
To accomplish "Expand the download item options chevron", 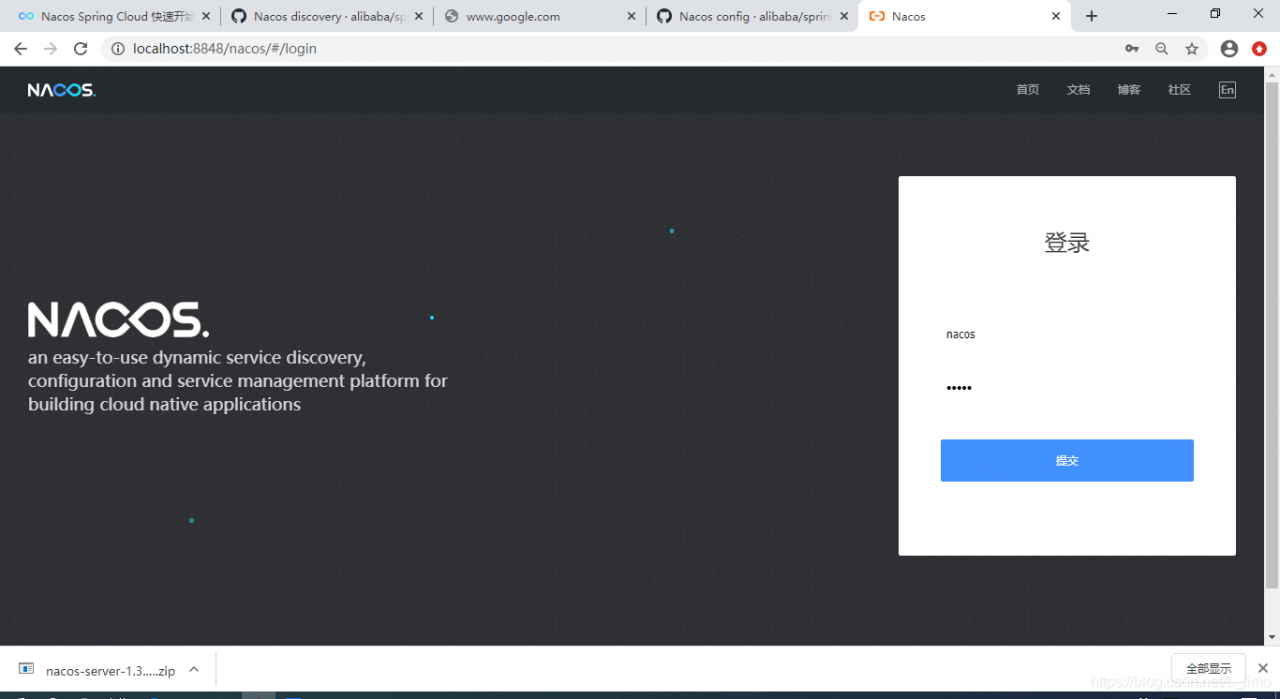I will pyautogui.click(x=194, y=670).
